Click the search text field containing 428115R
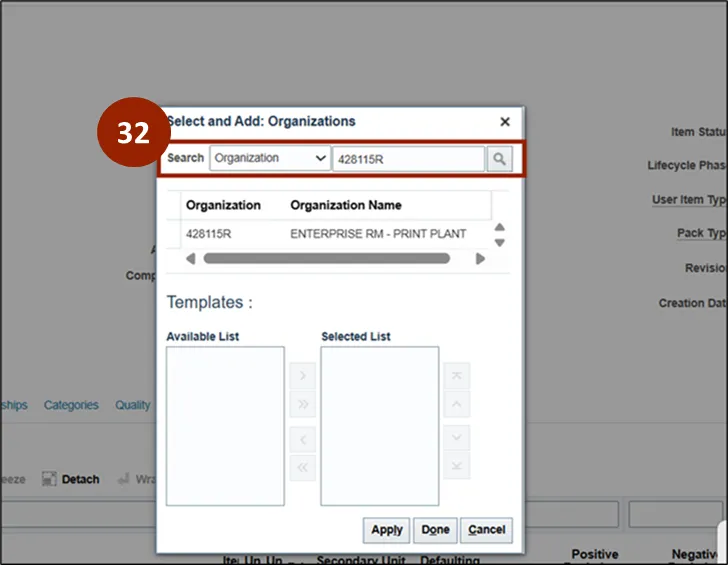The width and height of the screenshot is (728, 565). point(409,159)
